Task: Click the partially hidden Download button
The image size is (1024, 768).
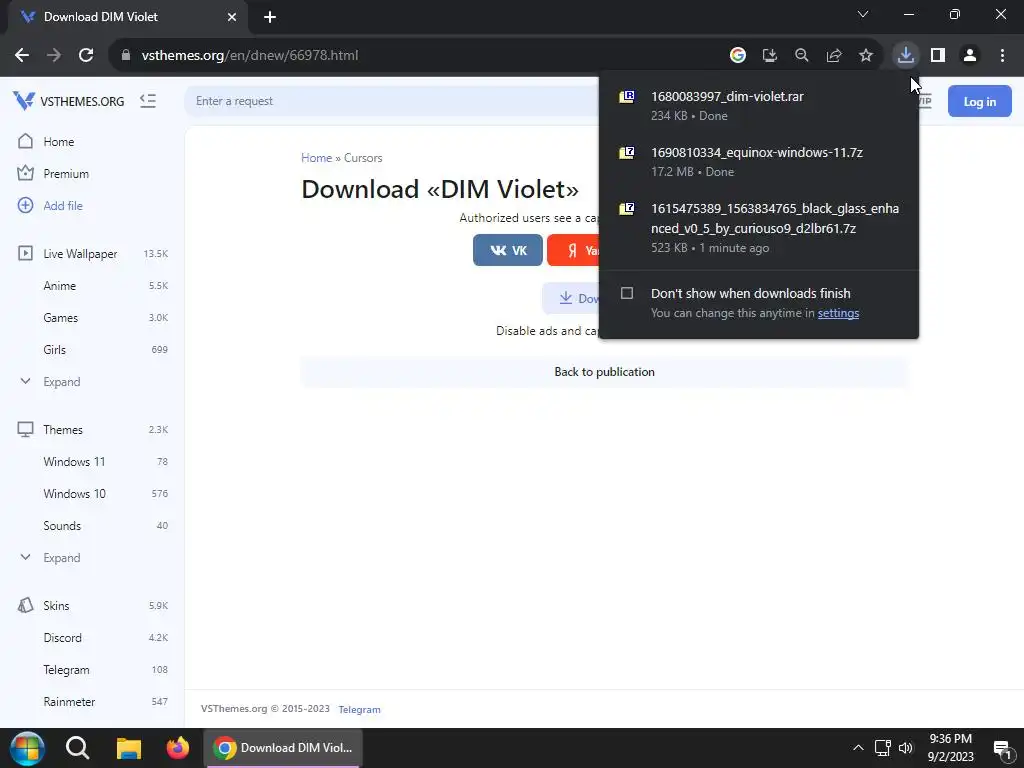Action: 571,298
